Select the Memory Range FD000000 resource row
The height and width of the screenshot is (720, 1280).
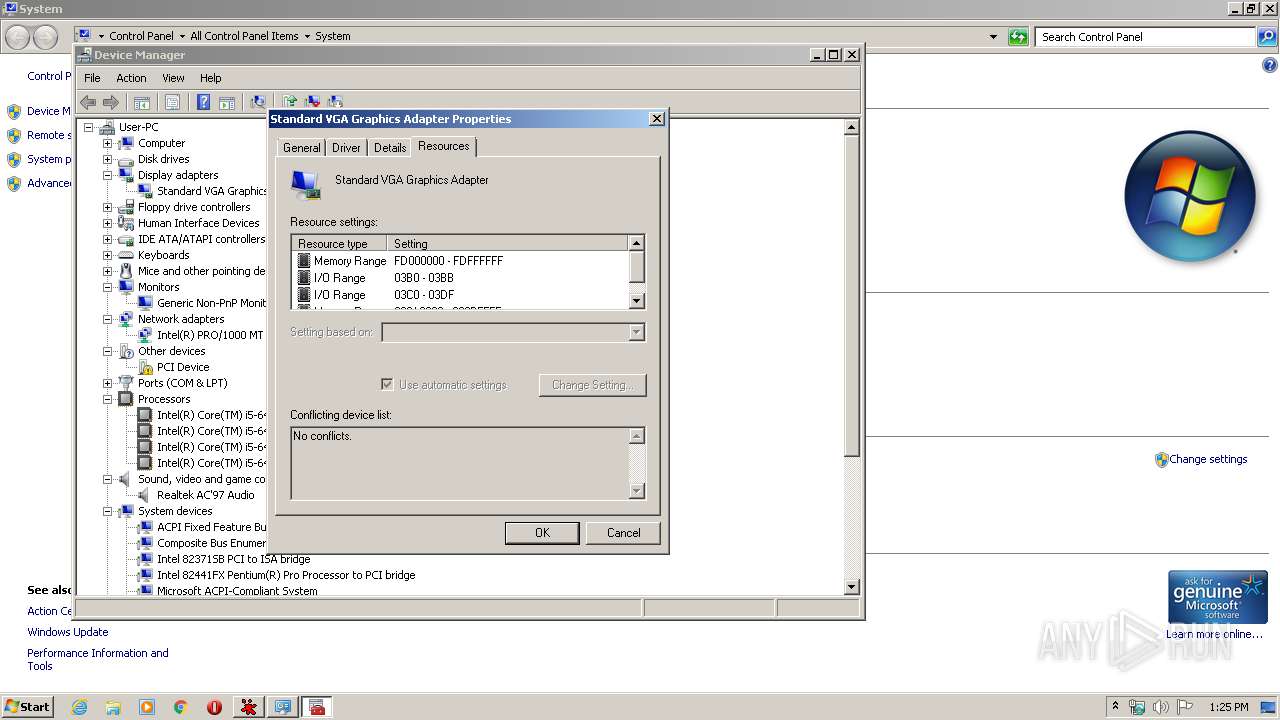462,261
